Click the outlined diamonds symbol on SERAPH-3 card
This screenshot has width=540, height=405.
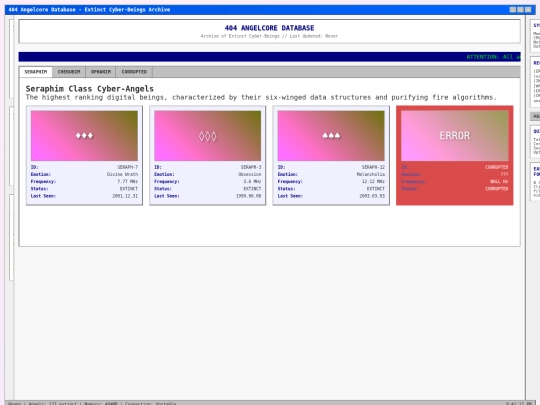click(208, 136)
